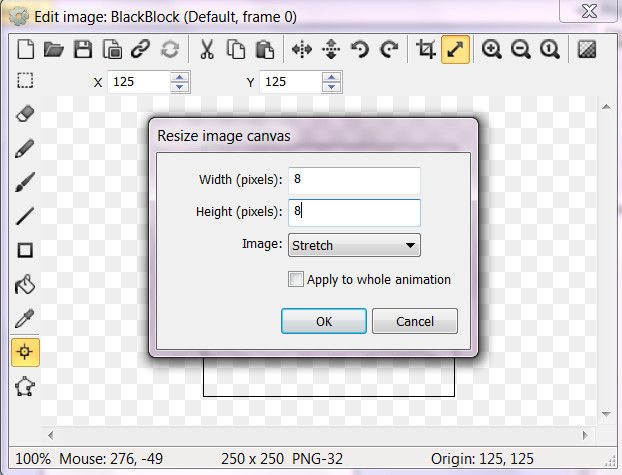
Task: Click the Width (pixels) input field
Action: [353, 180]
